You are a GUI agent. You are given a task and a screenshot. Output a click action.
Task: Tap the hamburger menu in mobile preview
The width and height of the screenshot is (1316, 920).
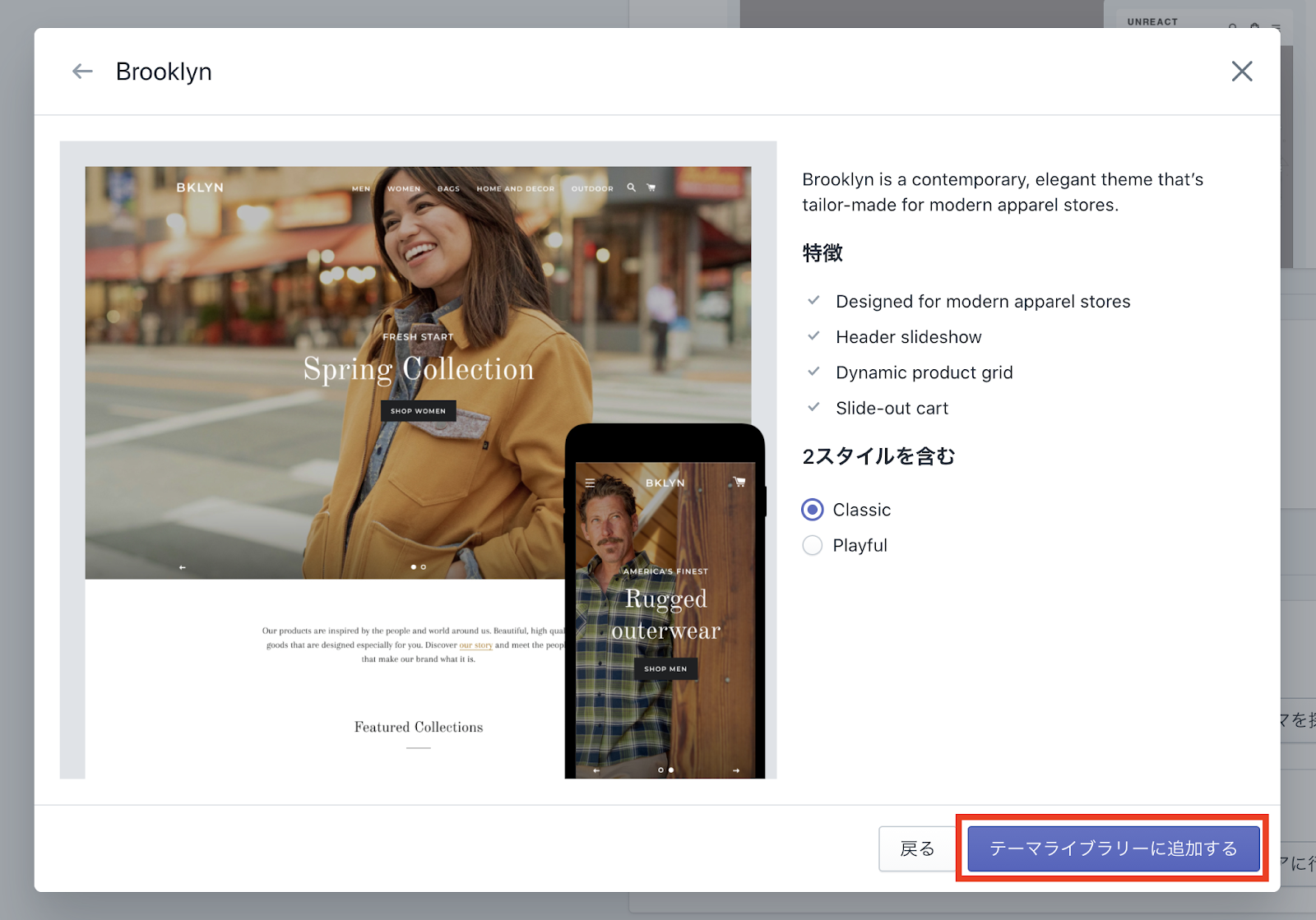tap(590, 483)
